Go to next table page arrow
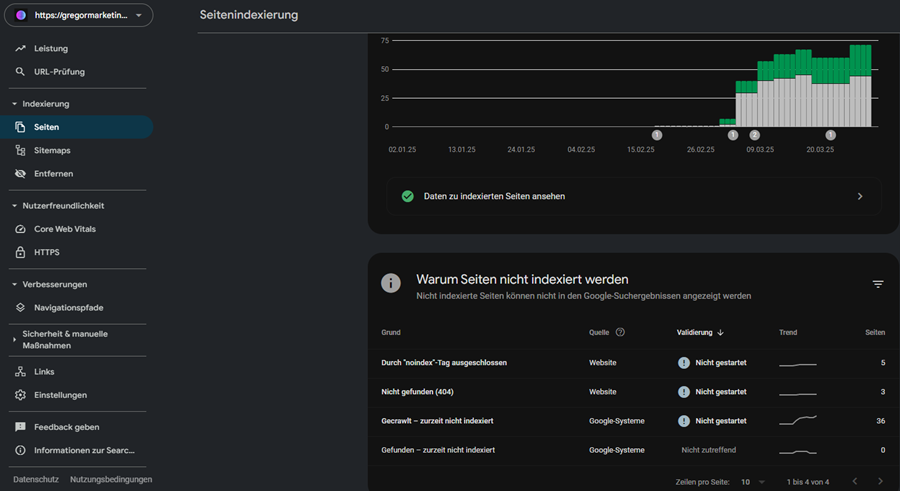The width and height of the screenshot is (900, 491). coord(880,481)
